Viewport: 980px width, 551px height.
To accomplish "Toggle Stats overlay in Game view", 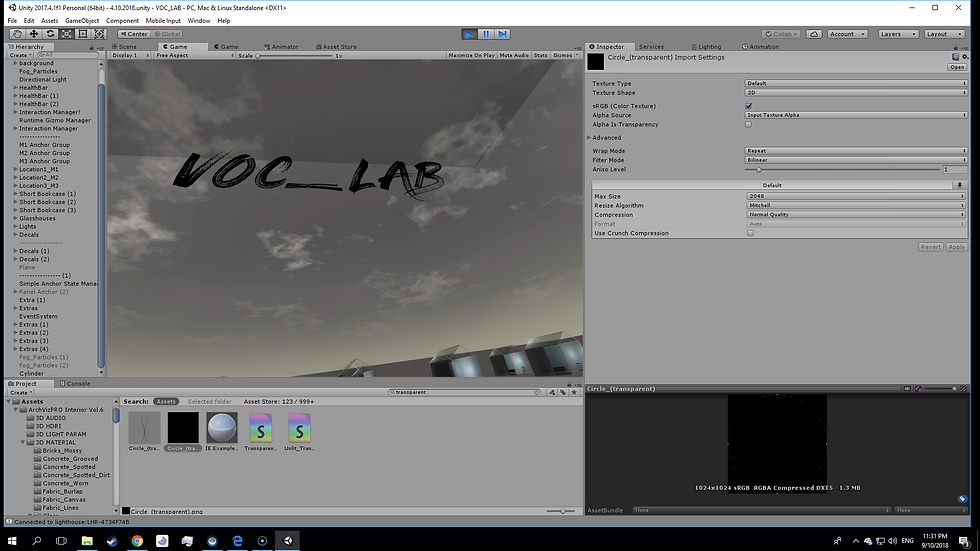I will (541, 55).
